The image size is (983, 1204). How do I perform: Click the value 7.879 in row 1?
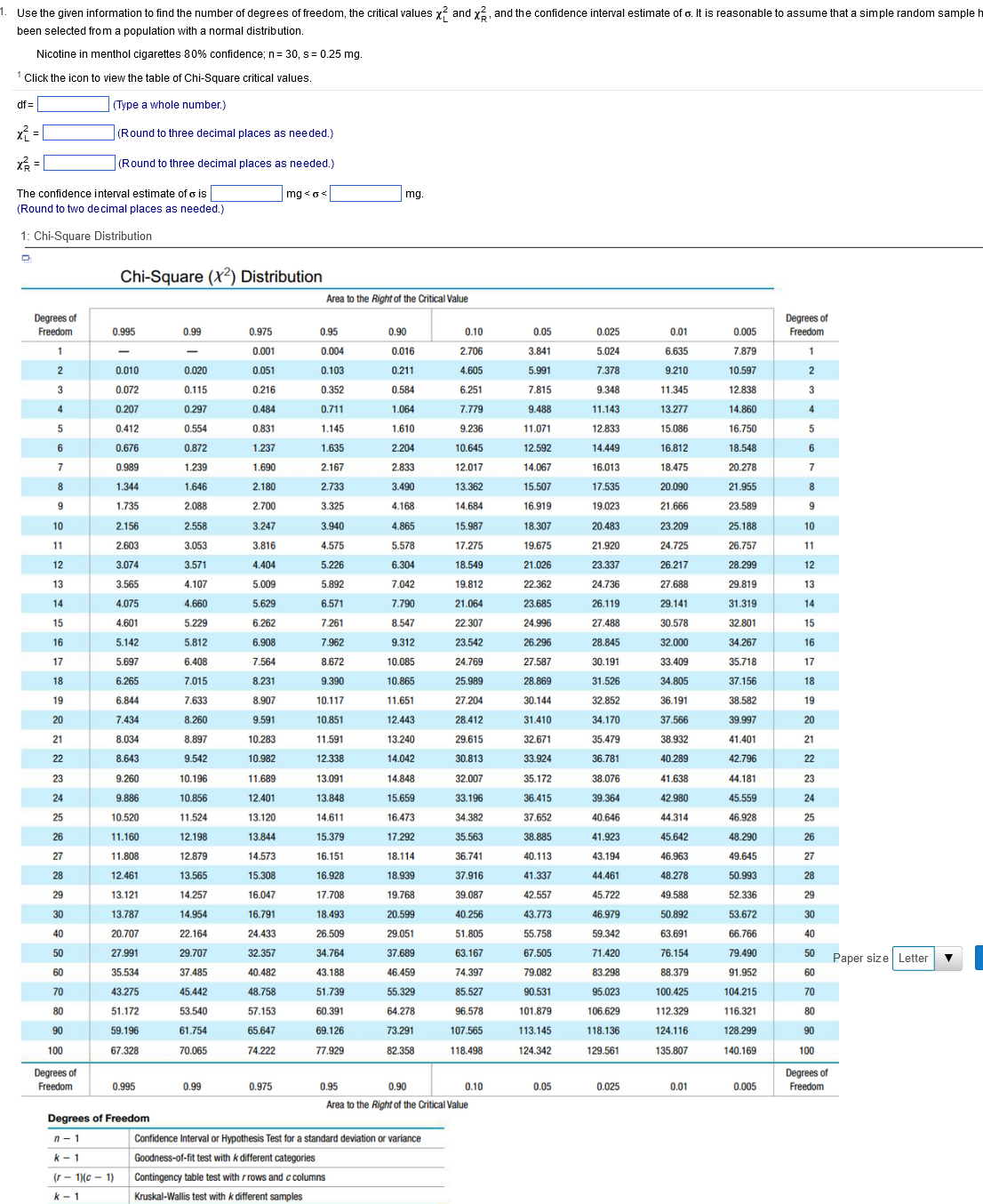745,351
